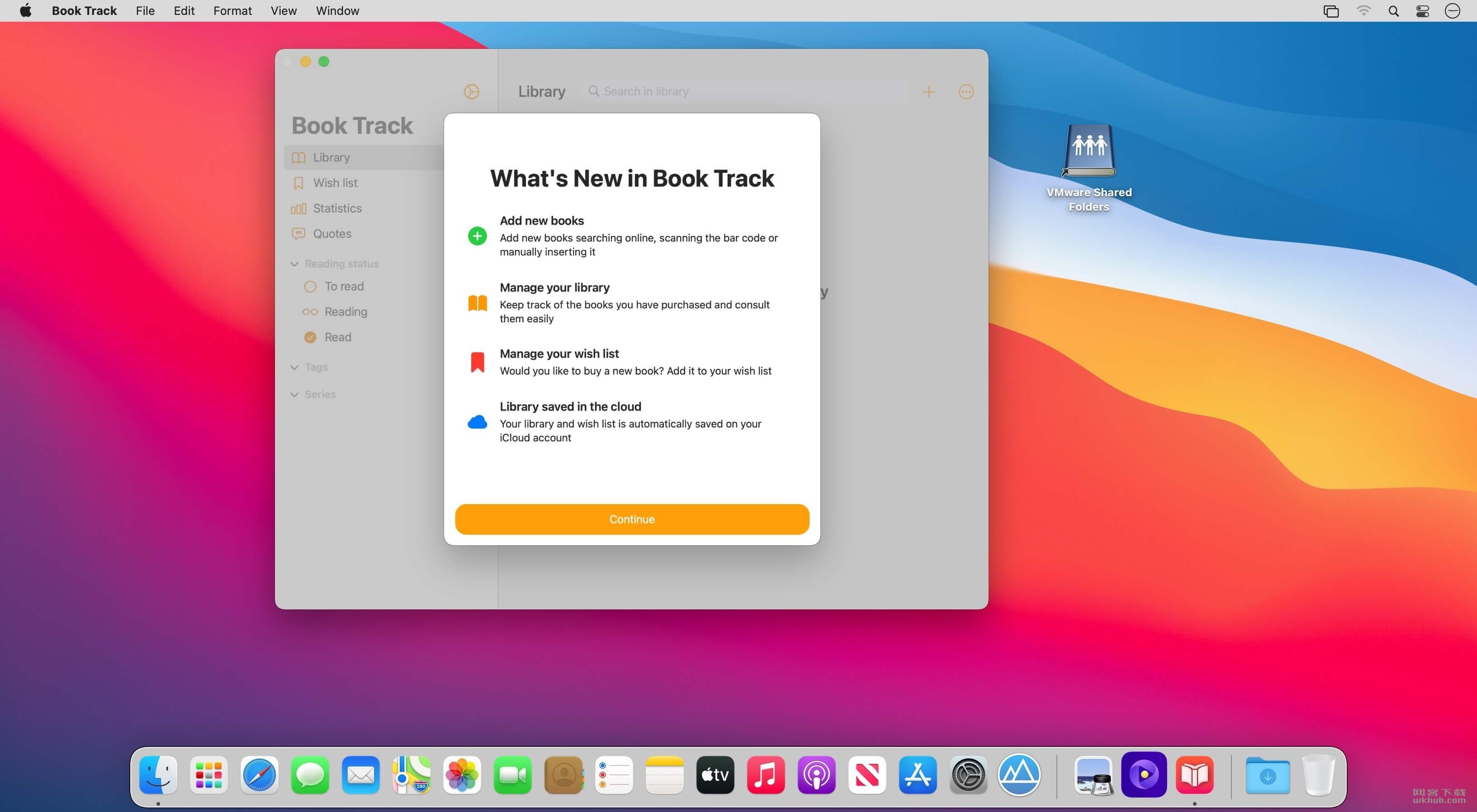Click the blue cloud icon
Screen dimensions: 1477x812
477,422
